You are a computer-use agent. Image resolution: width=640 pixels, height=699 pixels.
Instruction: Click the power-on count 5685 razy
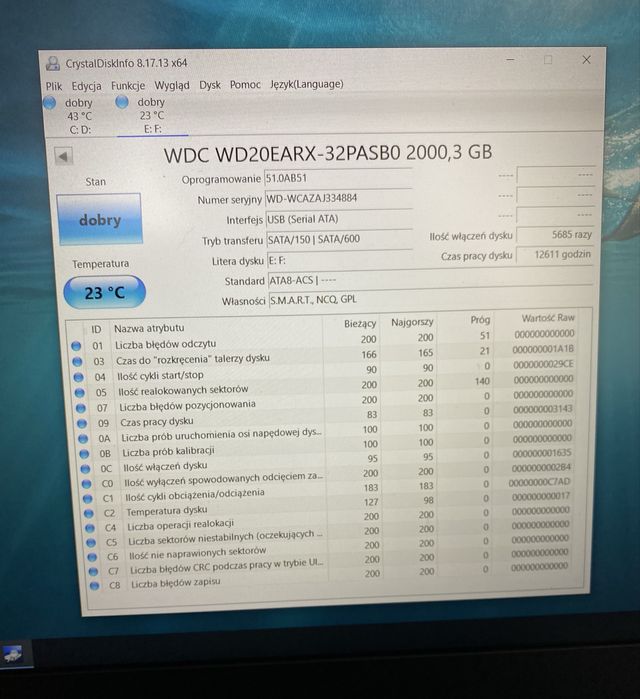tap(555, 234)
